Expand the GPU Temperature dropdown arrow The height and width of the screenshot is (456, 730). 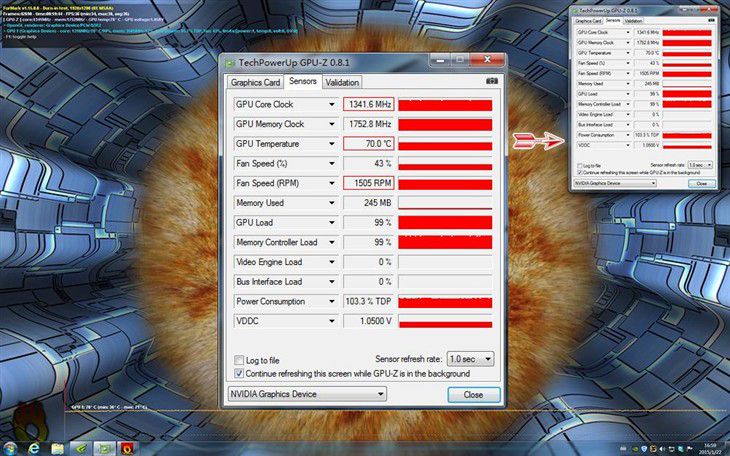coord(331,144)
